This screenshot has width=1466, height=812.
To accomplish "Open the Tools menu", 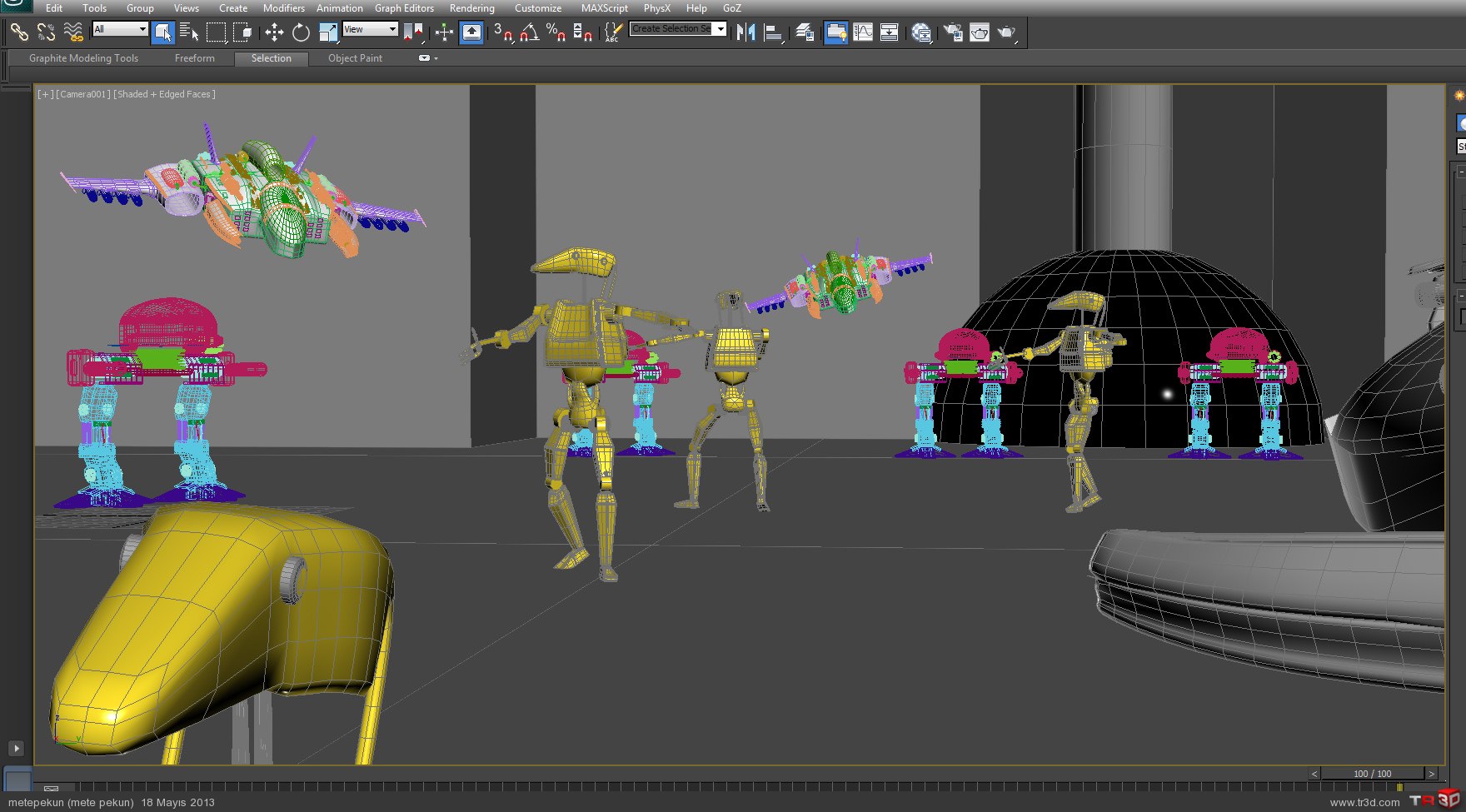I will (x=94, y=7).
